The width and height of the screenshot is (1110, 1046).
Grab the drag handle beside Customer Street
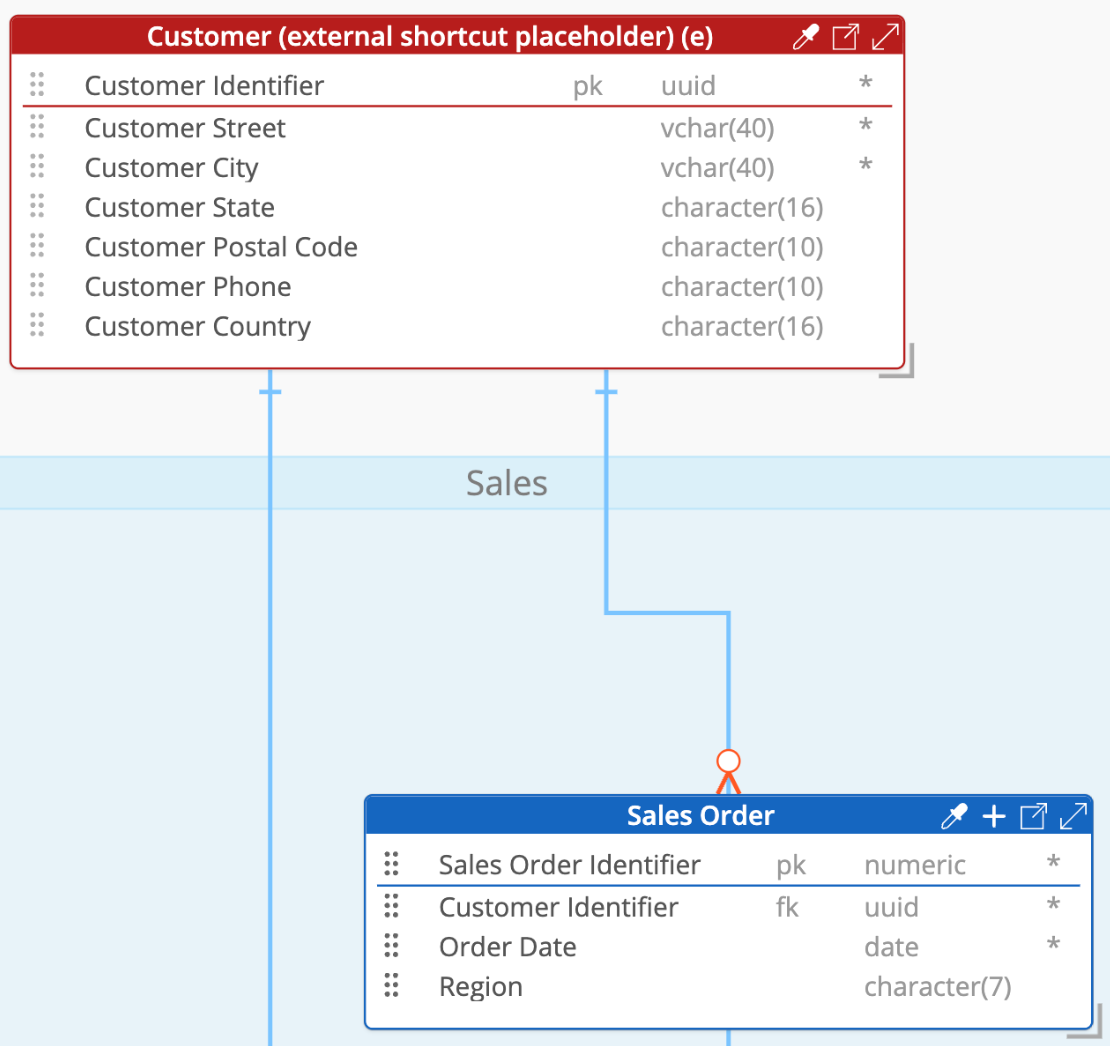[x=37, y=127]
